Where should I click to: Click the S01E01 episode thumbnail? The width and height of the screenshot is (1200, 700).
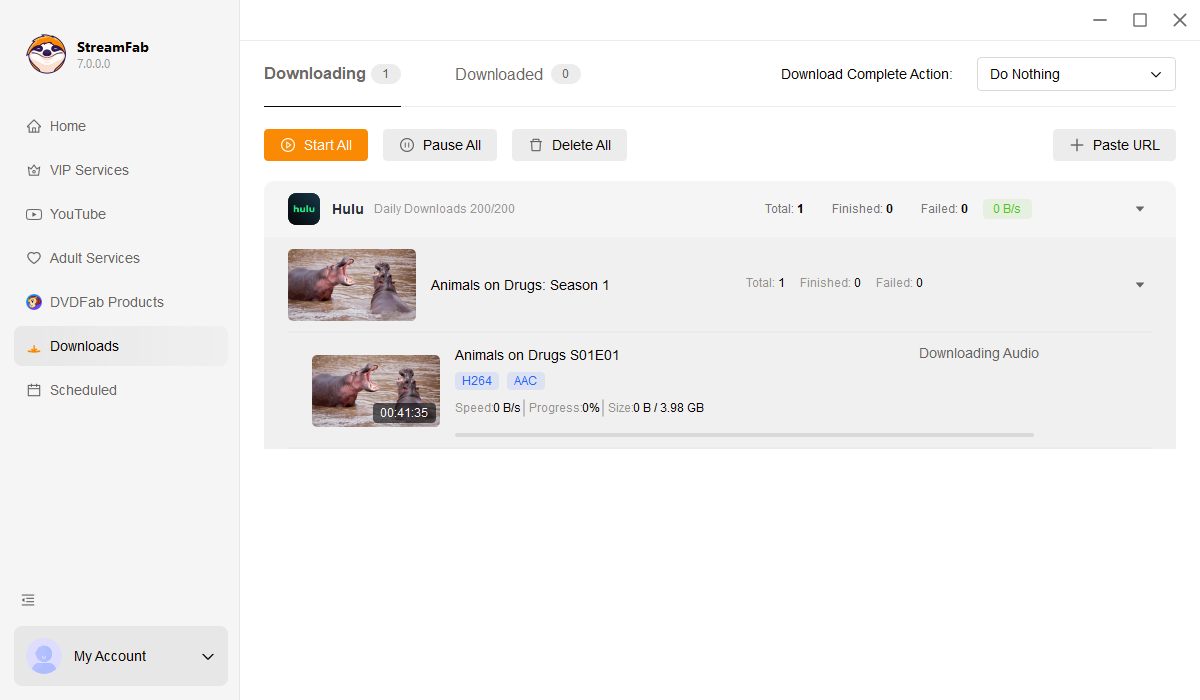pyautogui.click(x=375, y=390)
